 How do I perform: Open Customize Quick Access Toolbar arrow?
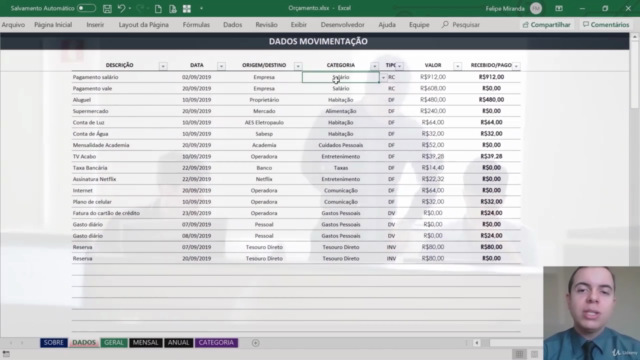[x=201, y=9]
